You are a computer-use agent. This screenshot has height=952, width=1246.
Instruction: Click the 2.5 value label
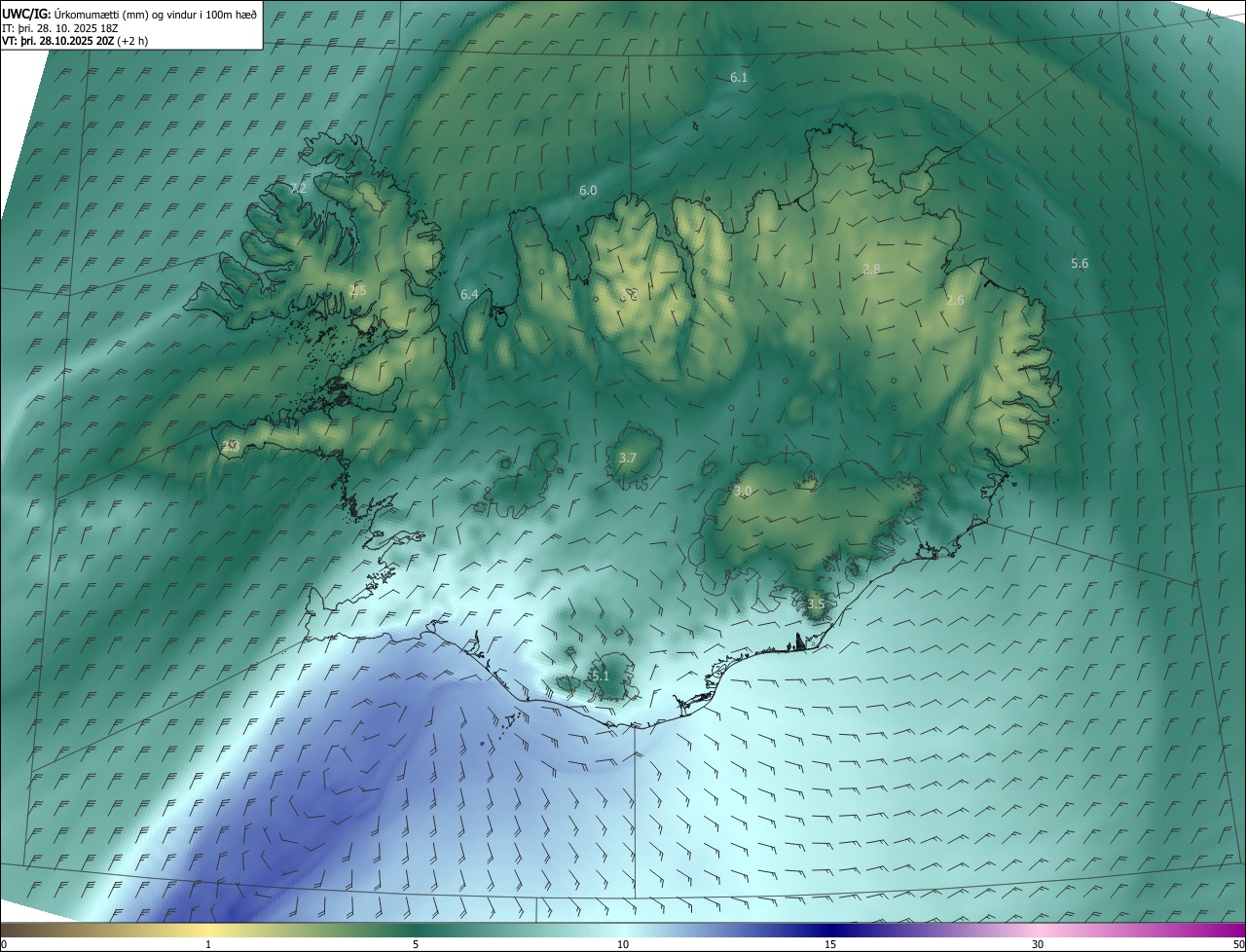(357, 290)
